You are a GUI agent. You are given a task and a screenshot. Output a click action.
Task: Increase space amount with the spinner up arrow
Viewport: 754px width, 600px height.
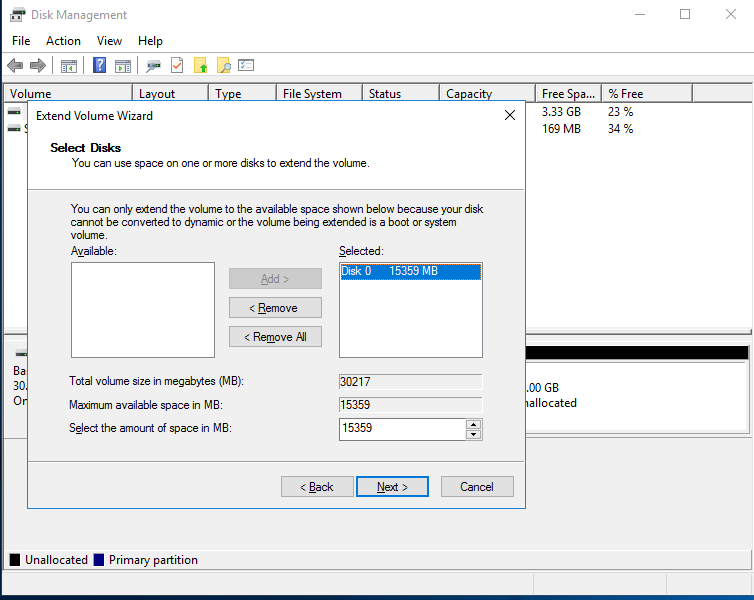[x=474, y=424]
